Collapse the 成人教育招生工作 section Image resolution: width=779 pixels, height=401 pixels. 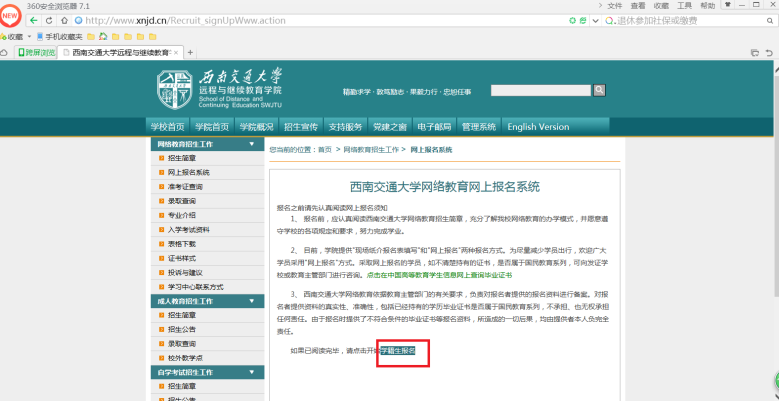[x=251, y=301]
